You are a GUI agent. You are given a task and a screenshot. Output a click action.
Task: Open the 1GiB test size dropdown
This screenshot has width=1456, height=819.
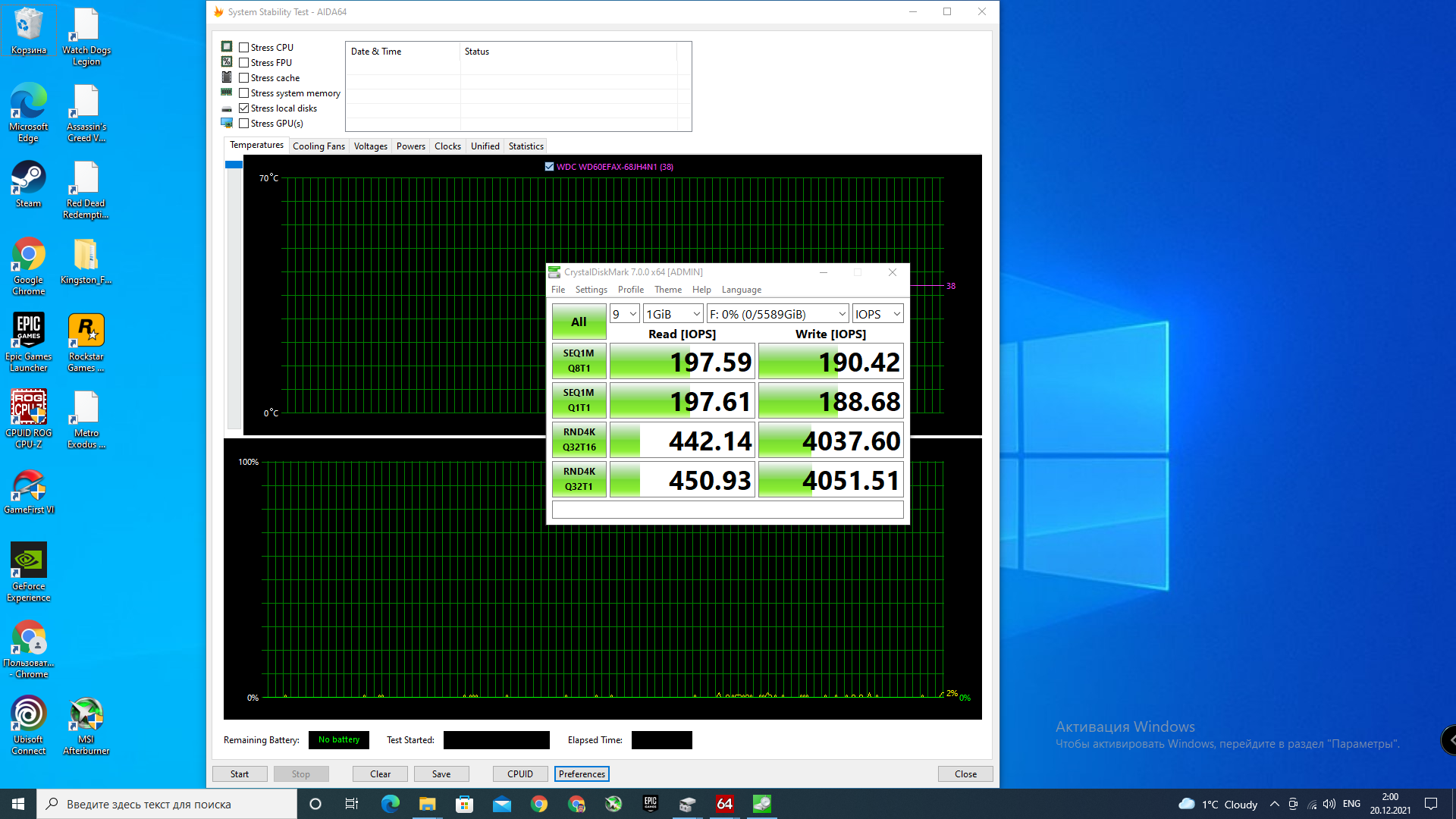pyautogui.click(x=673, y=314)
